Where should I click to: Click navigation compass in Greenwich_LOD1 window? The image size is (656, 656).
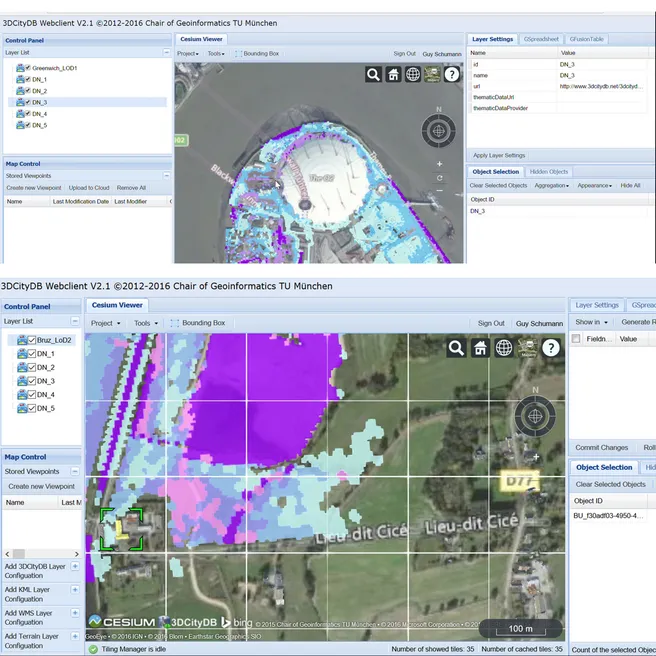(438, 131)
